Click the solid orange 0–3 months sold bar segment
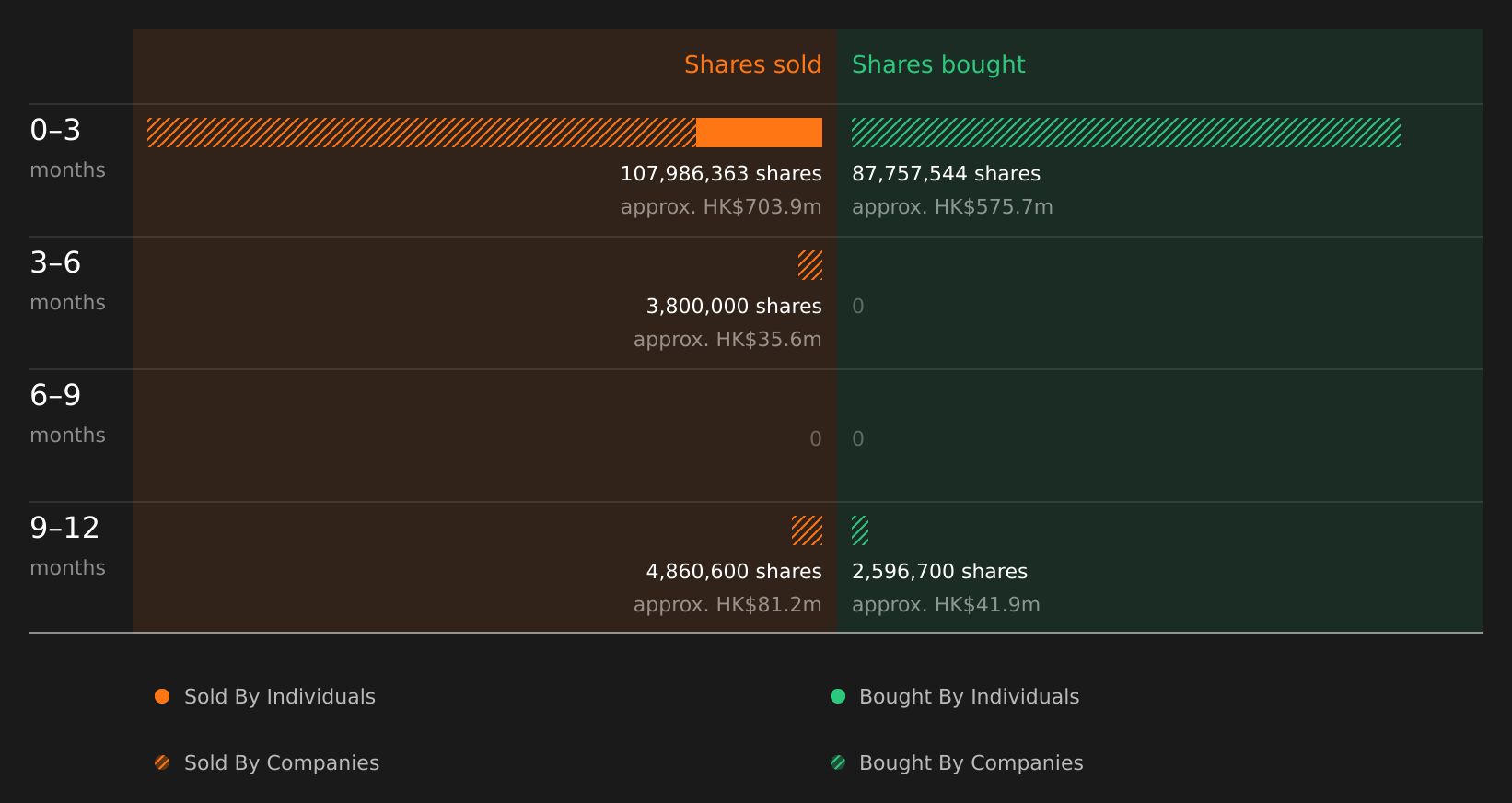The image size is (1512, 803). click(759, 133)
